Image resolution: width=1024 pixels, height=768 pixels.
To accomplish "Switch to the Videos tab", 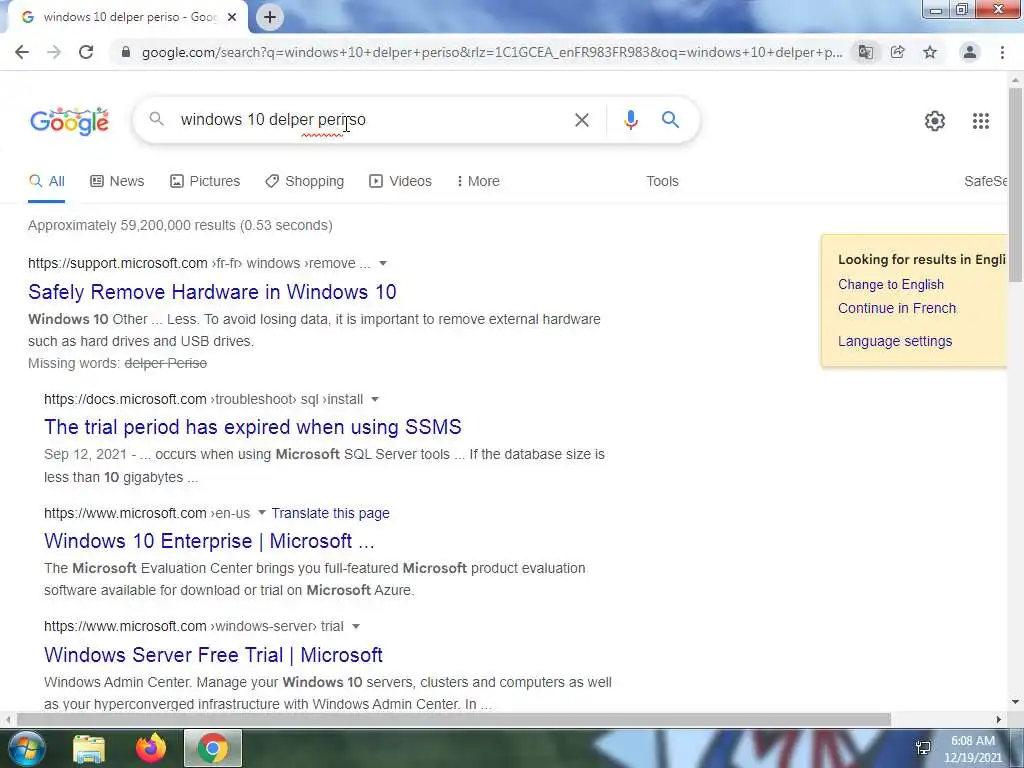I will 400,182.
